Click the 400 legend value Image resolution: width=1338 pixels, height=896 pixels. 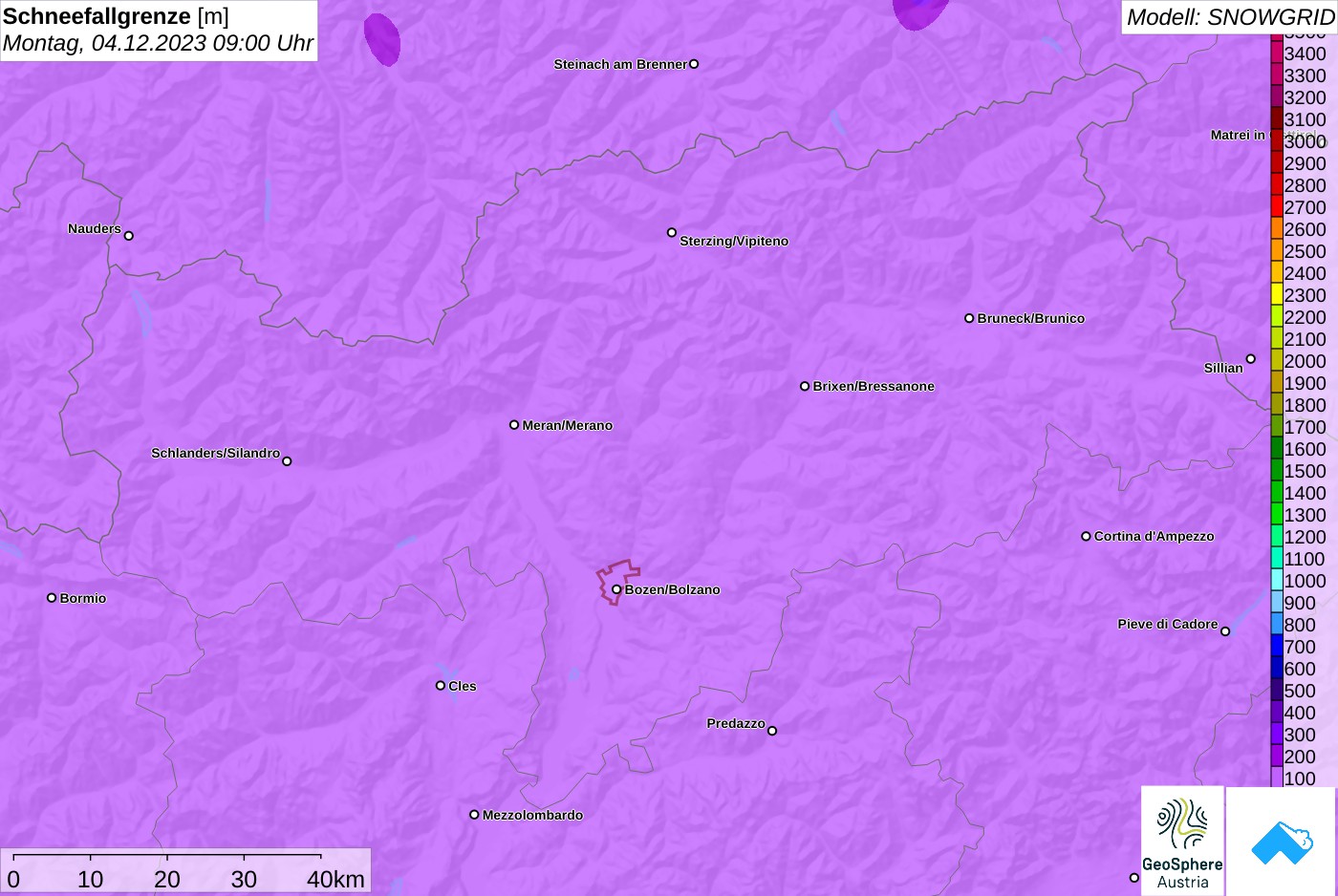[1300, 713]
